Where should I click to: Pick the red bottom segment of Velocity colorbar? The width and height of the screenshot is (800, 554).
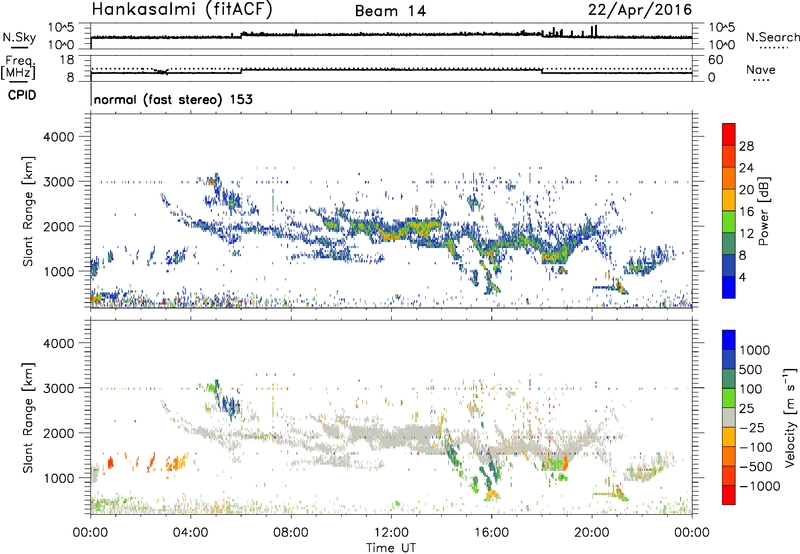729,495
